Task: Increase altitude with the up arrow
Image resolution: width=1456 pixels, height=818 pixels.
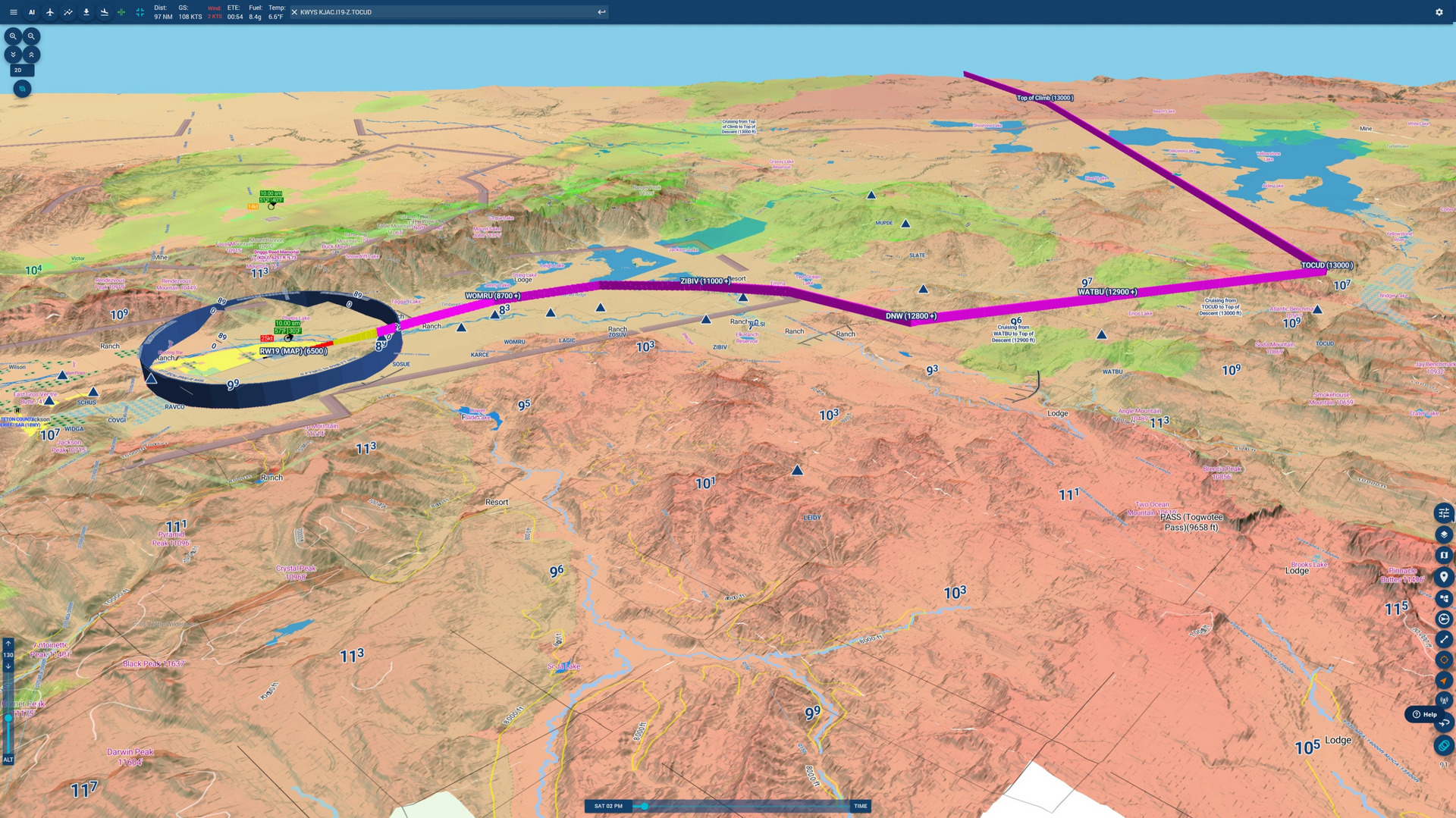Action: pyautogui.click(x=8, y=644)
